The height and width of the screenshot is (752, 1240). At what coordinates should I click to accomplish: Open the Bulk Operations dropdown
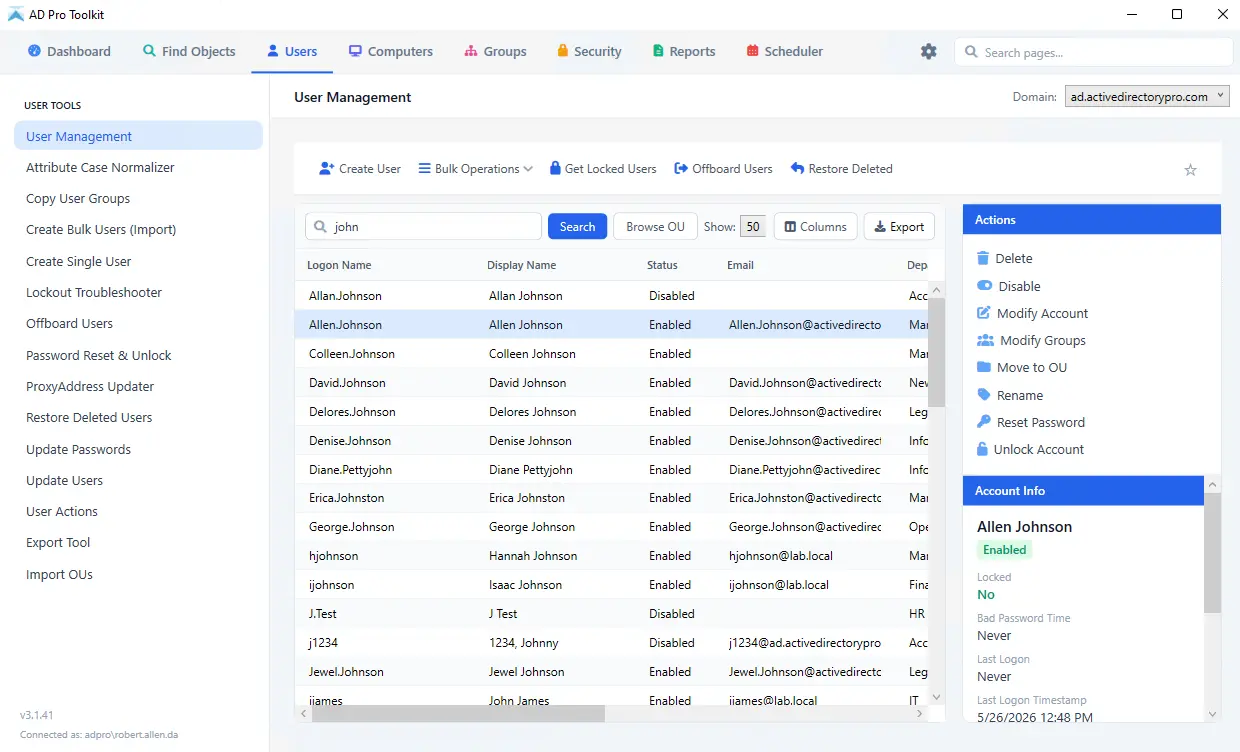tap(475, 169)
